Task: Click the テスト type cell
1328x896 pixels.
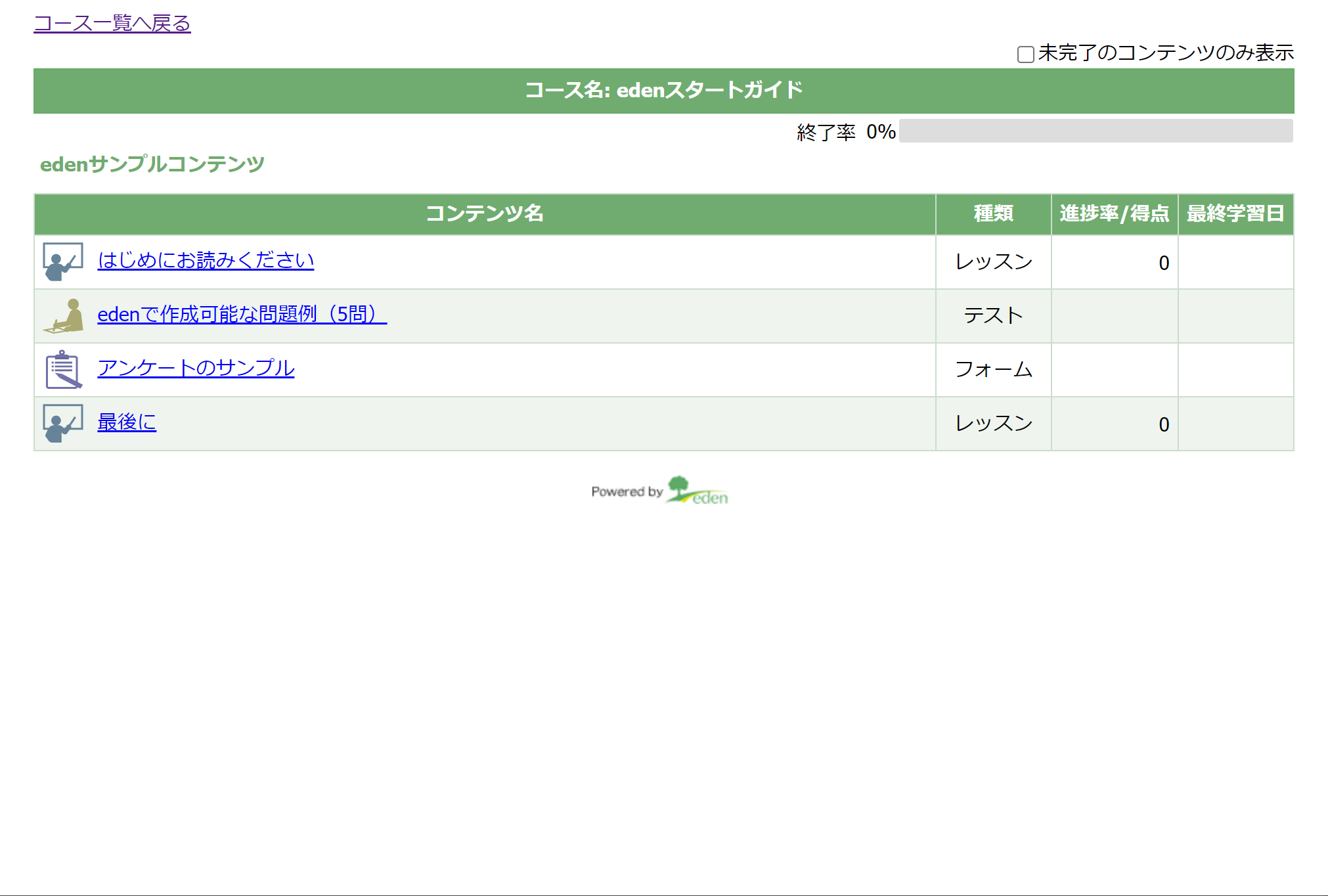Action: pyautogui.click(x=993, y=316)
